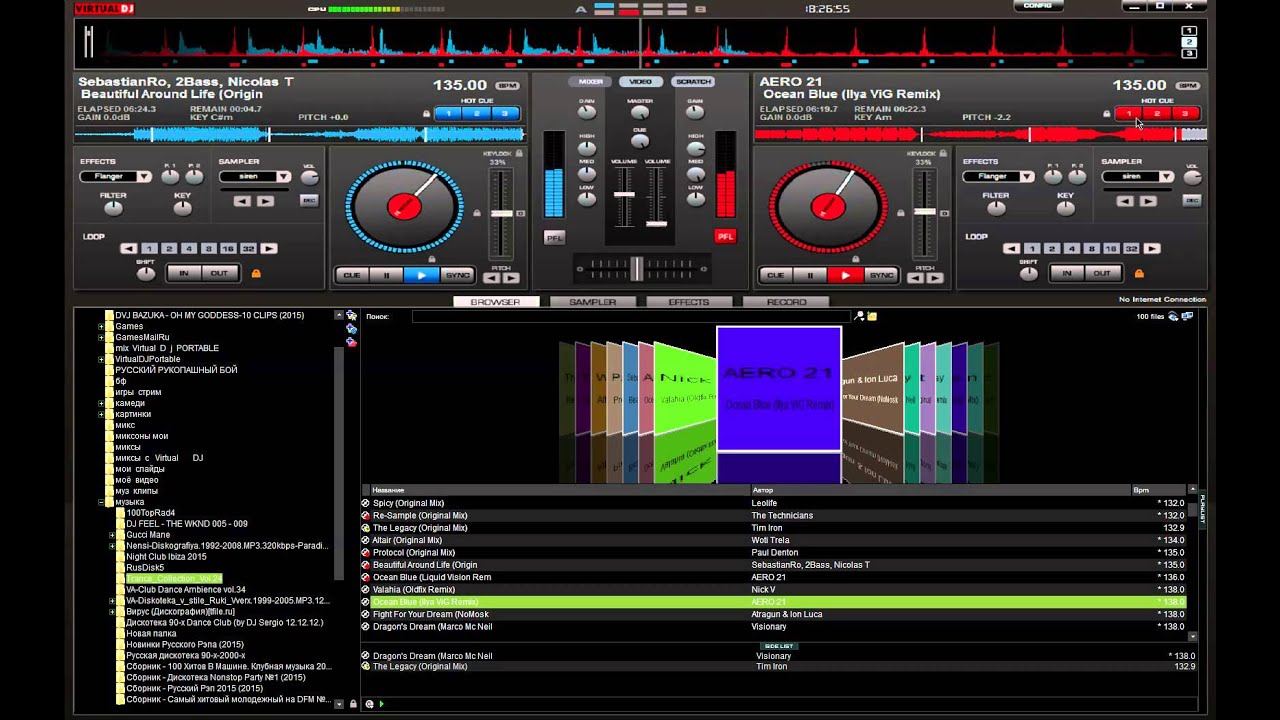This screenshot has width=1280, height=720.
Task: Expand the картинки folder
Action: (x=101, y=414)
